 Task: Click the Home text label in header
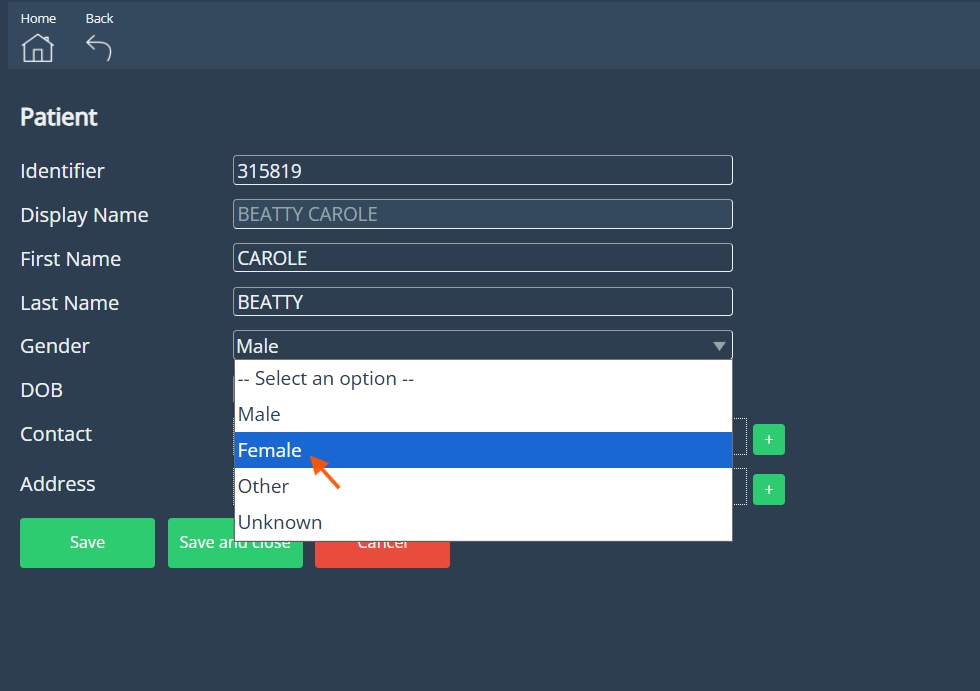coord(38,19)
